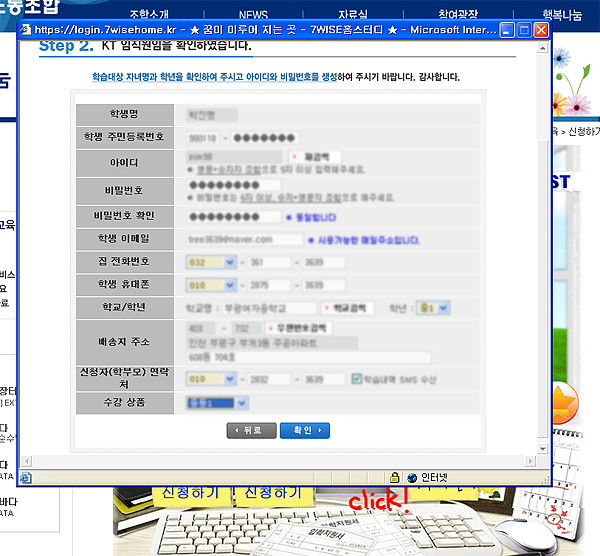
Task: Minimize the popup window
Action: [x=507, y=30]
